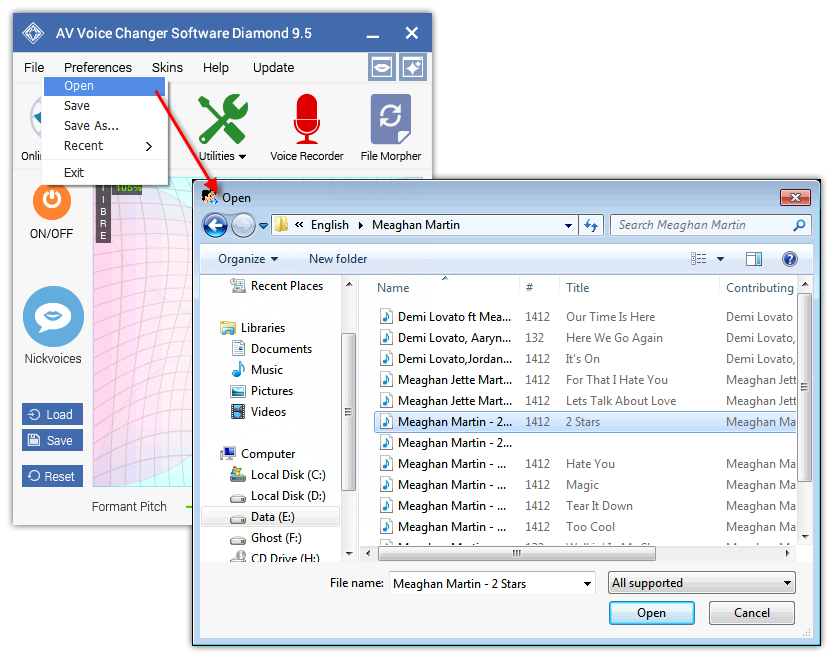Screen dimensions: 835x660
Task: Choose Save from the File menu
Action: [104, 106]
